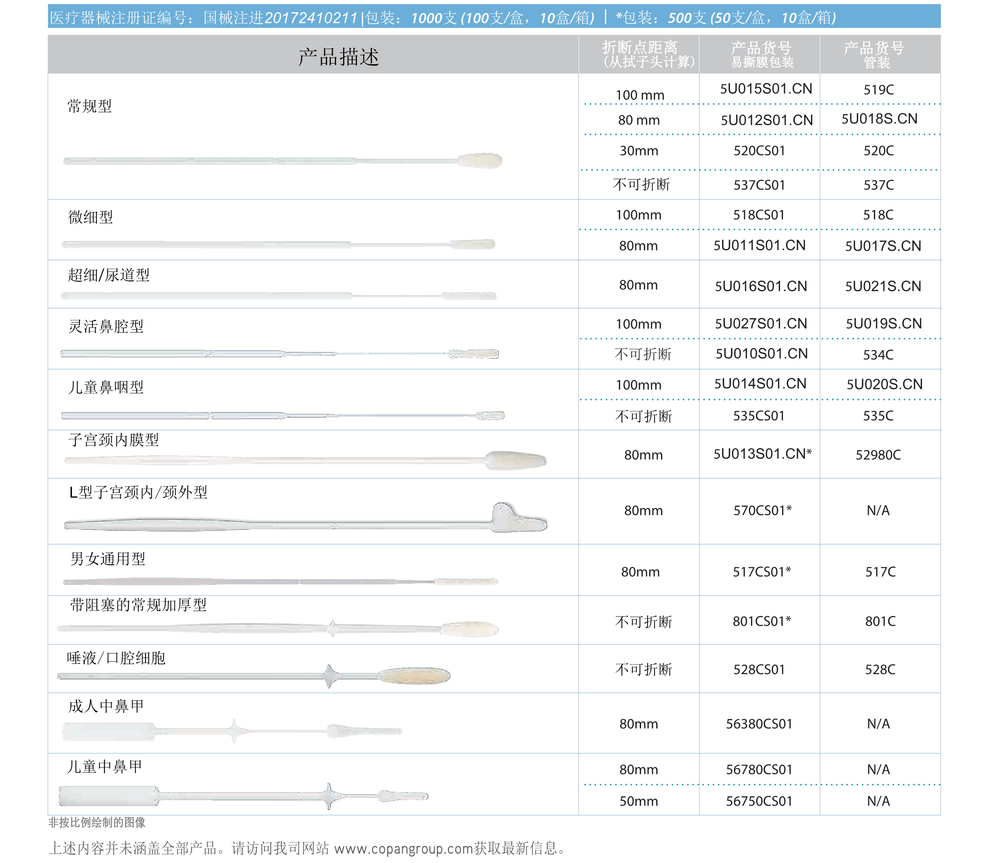
Task: Click the pediatric mid-turbinate swab image
Action: click(244, 796)
